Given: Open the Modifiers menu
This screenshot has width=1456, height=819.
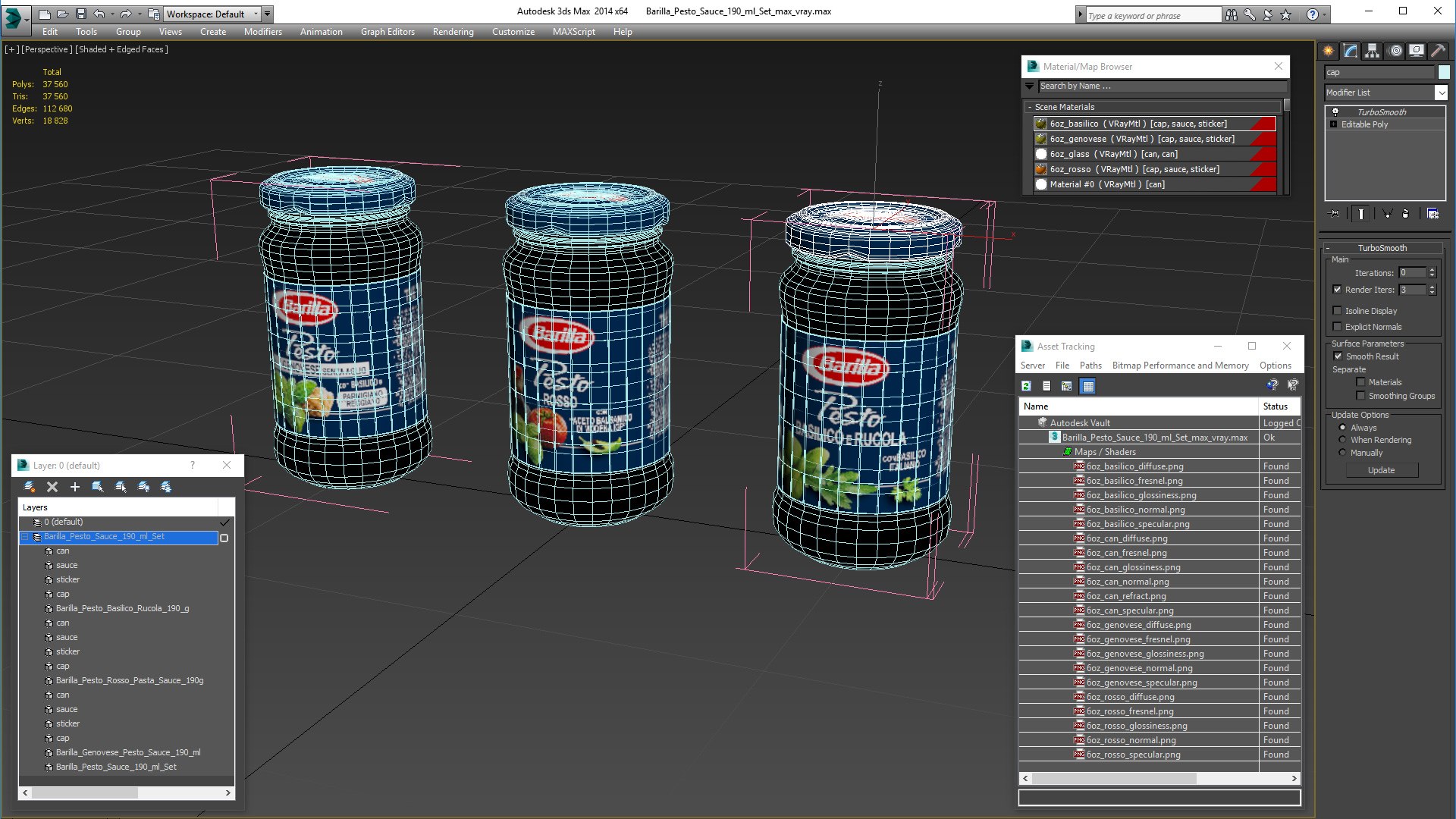Looking at the screenshot, I should pos(263,32).
